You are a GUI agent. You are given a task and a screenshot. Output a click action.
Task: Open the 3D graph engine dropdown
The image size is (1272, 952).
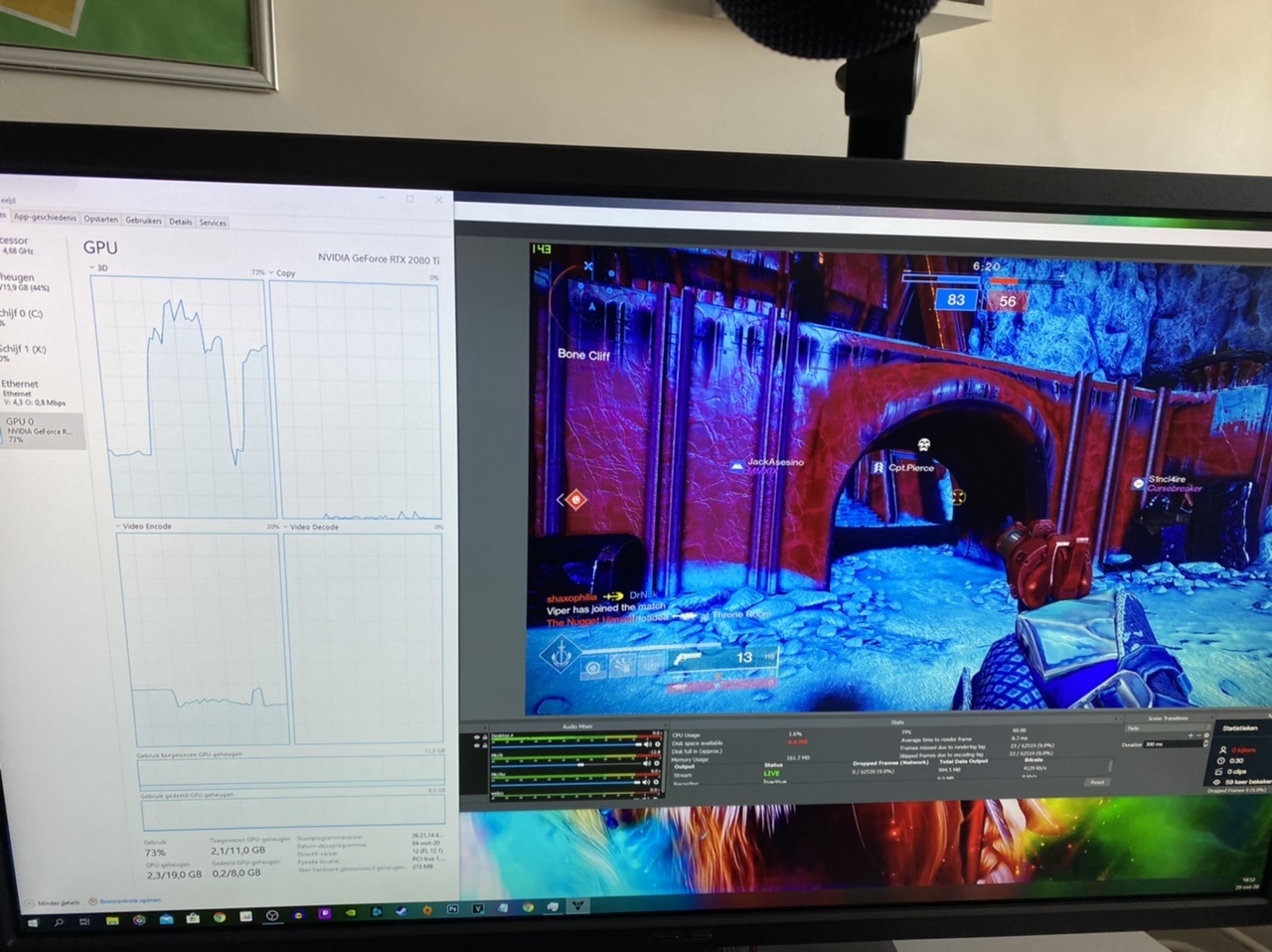pyautogui.click(x=99, y=268)
